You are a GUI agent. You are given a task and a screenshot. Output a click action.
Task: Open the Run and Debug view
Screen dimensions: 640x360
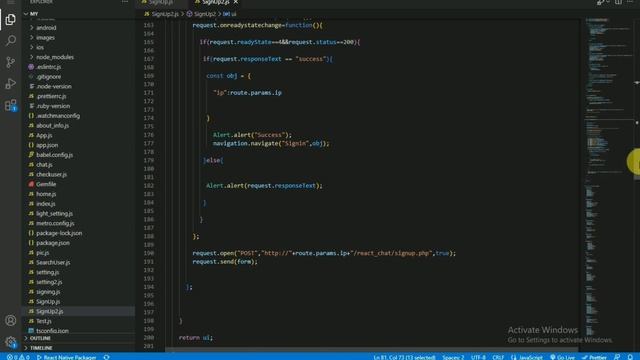click(11, 84)
